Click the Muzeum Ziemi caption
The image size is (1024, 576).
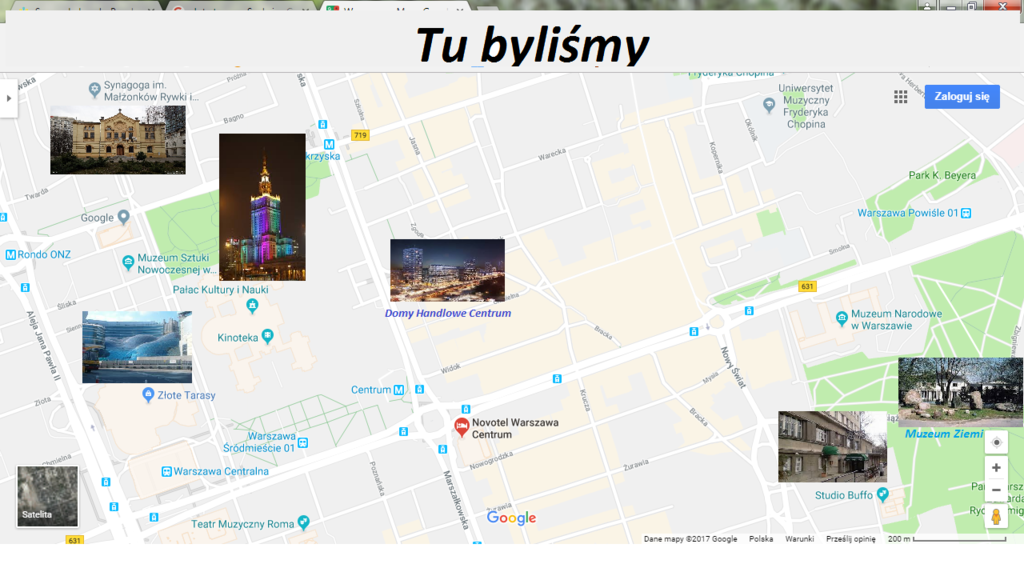[944, 434]
